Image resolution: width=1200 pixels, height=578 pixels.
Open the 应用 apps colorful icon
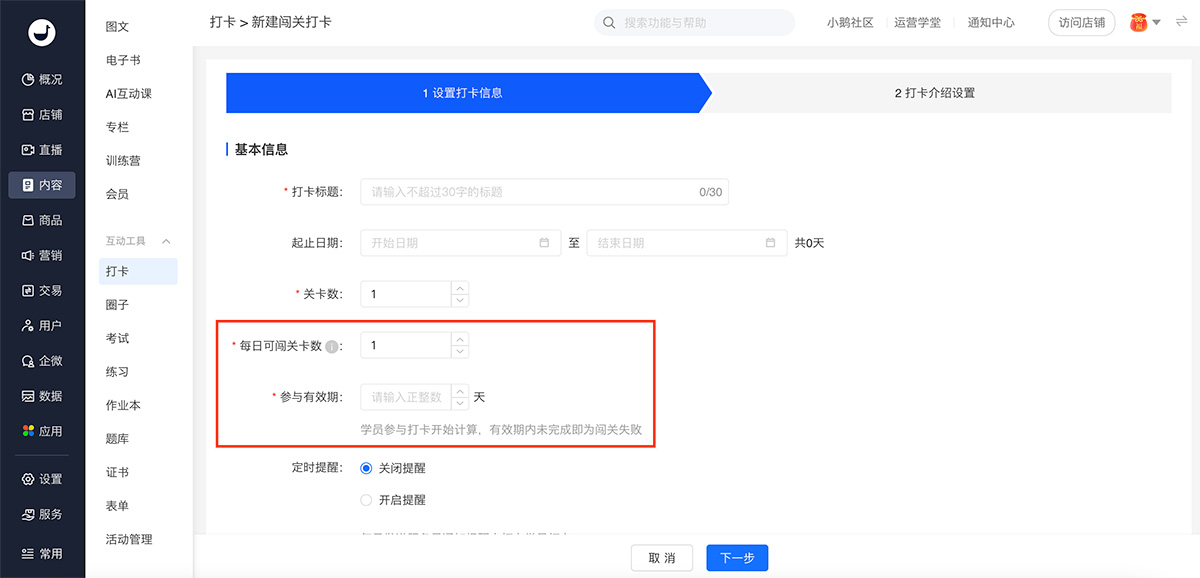click(x=28, y=431)
